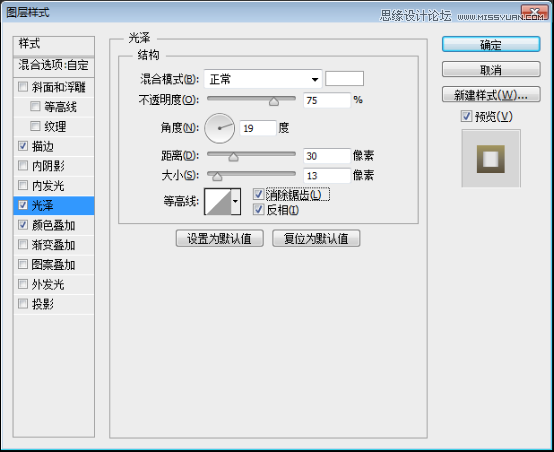Uncheck the 光泽 effect checkbox
The height and width of the screenshot is (452, 554).
coord(23,205)
